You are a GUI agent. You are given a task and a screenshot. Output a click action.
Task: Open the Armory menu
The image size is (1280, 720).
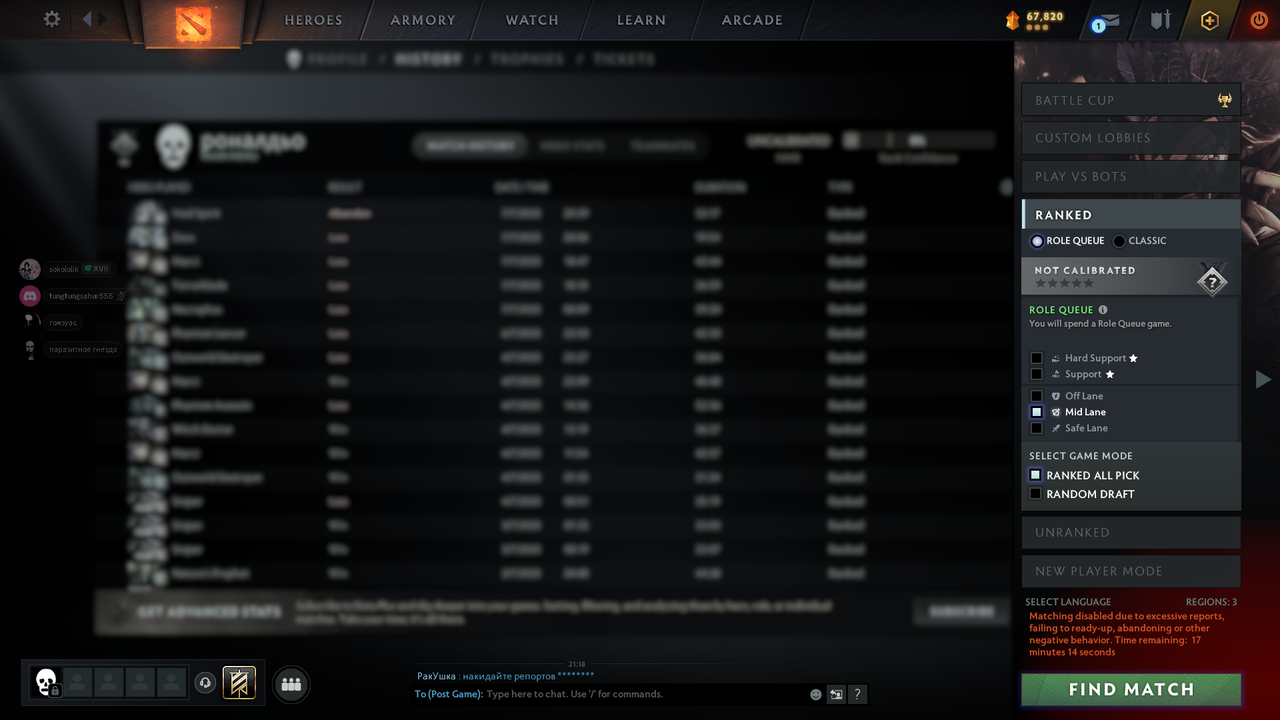(x=423, y=20)
